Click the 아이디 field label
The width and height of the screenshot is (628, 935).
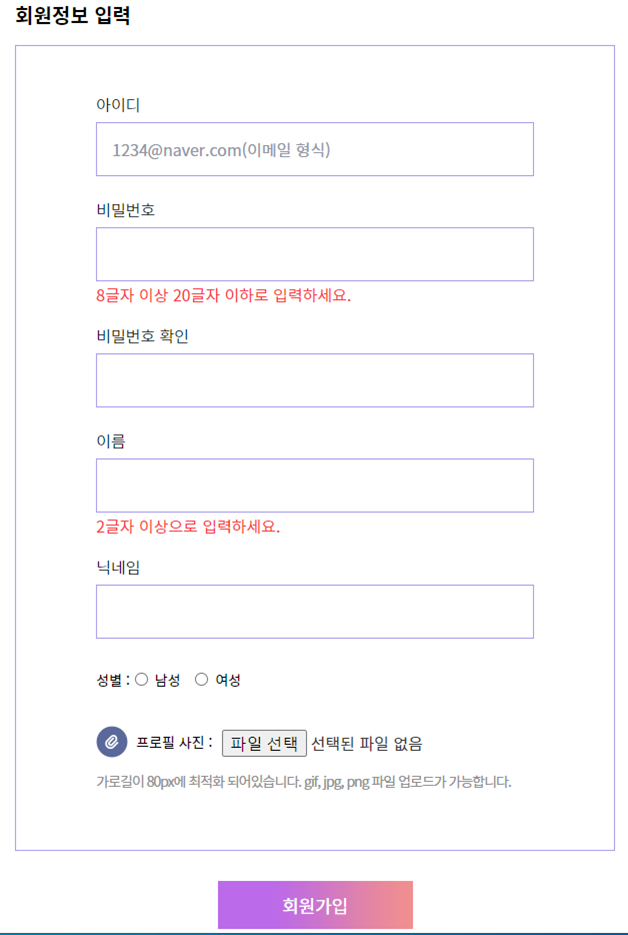pos(118,105)
